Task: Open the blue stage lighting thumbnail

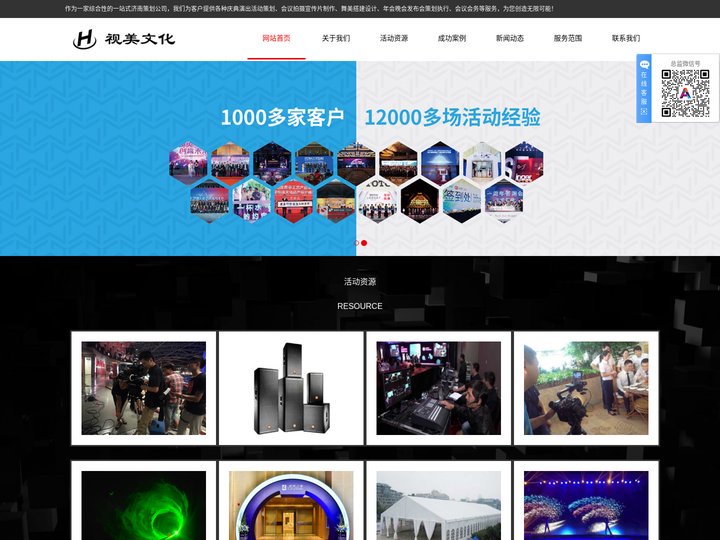Action: 586,504
